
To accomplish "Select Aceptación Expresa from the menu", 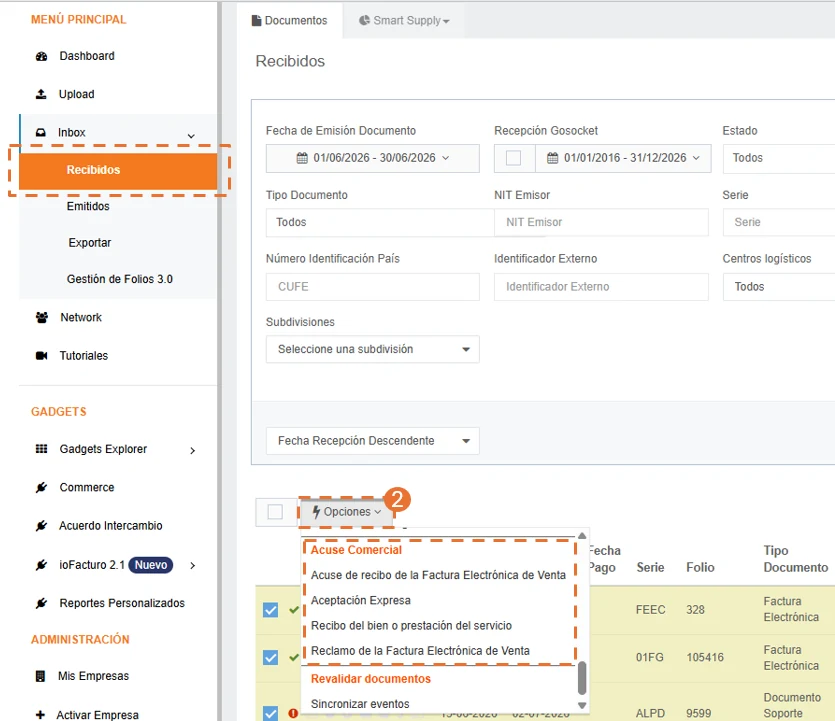I will 361,601.
